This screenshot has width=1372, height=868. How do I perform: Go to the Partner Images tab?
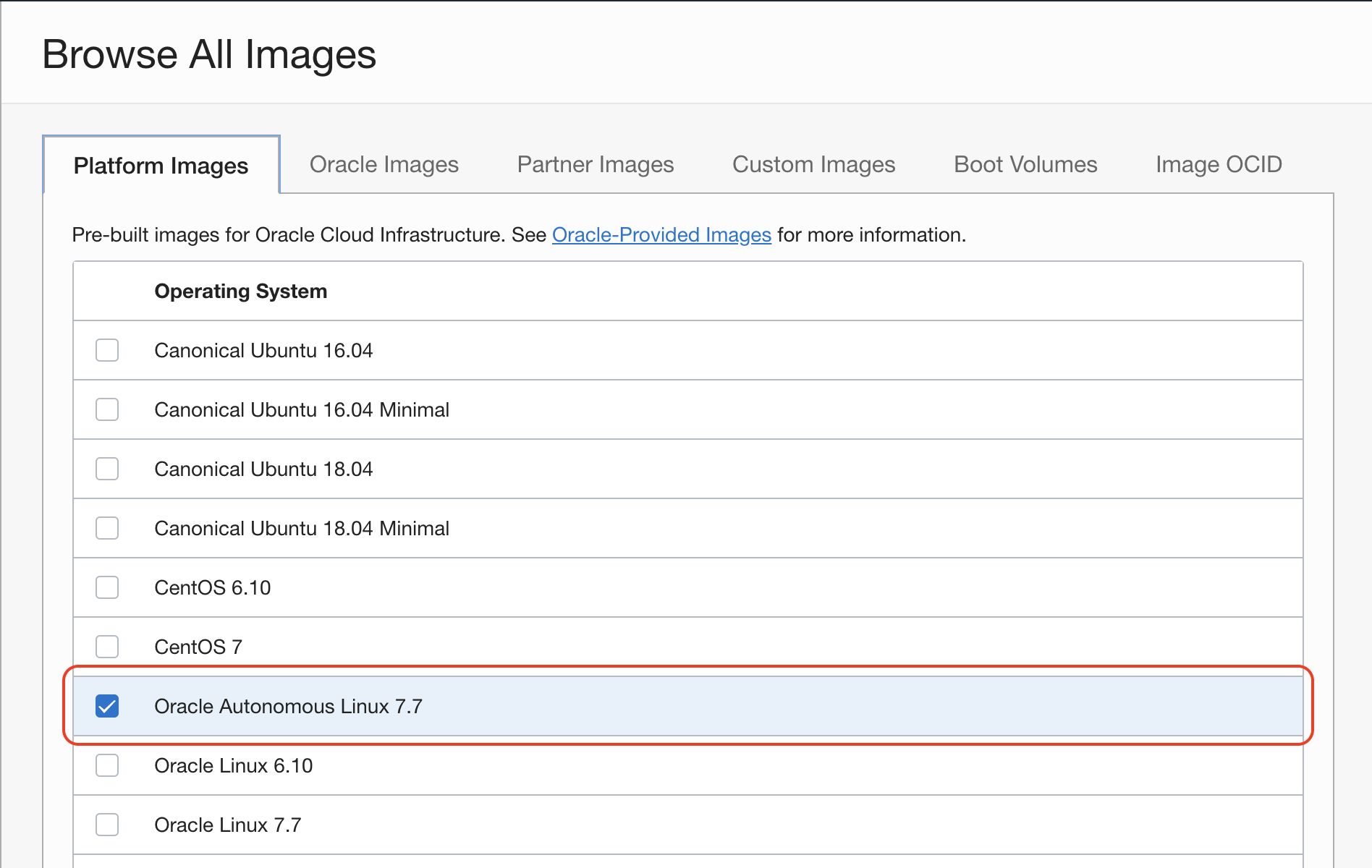[x=596, y=164]
